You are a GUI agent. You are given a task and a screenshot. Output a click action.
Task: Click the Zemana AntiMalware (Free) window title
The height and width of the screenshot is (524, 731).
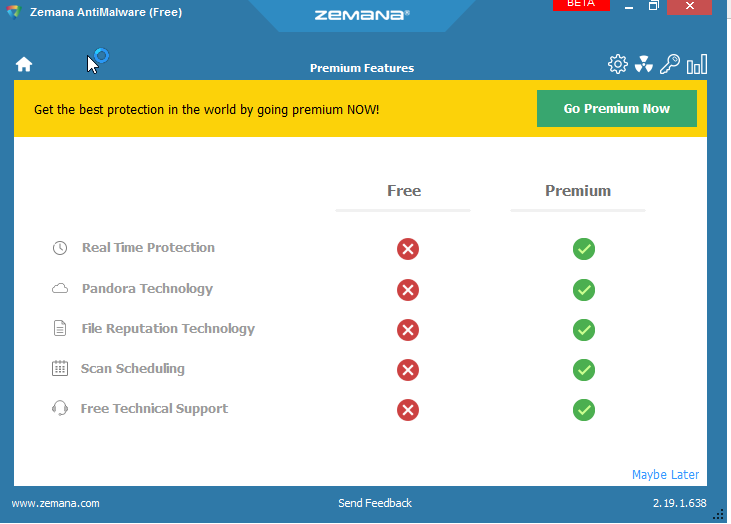click(x=106, y=12)
